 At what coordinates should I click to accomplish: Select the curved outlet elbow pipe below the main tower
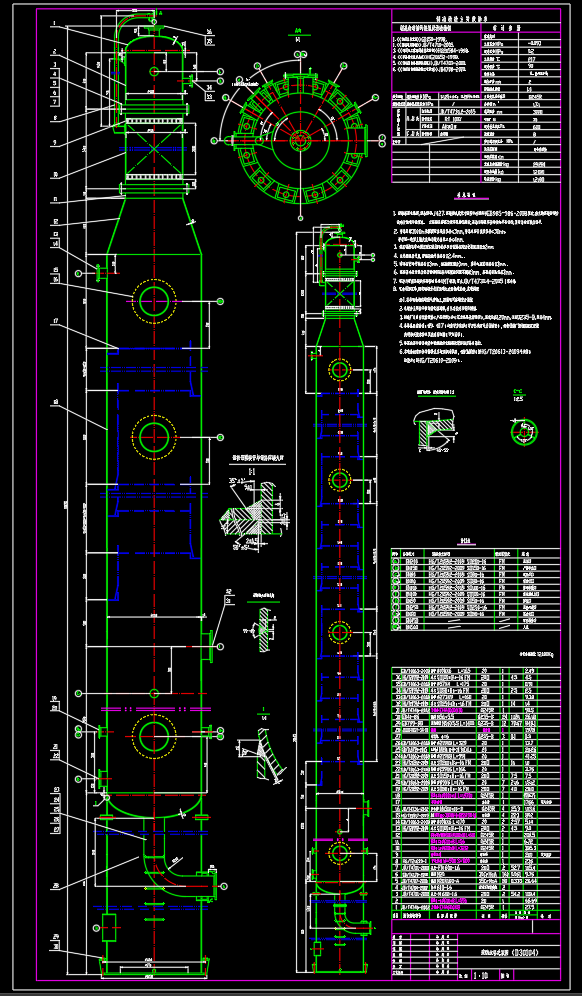(x=178, y=858)
